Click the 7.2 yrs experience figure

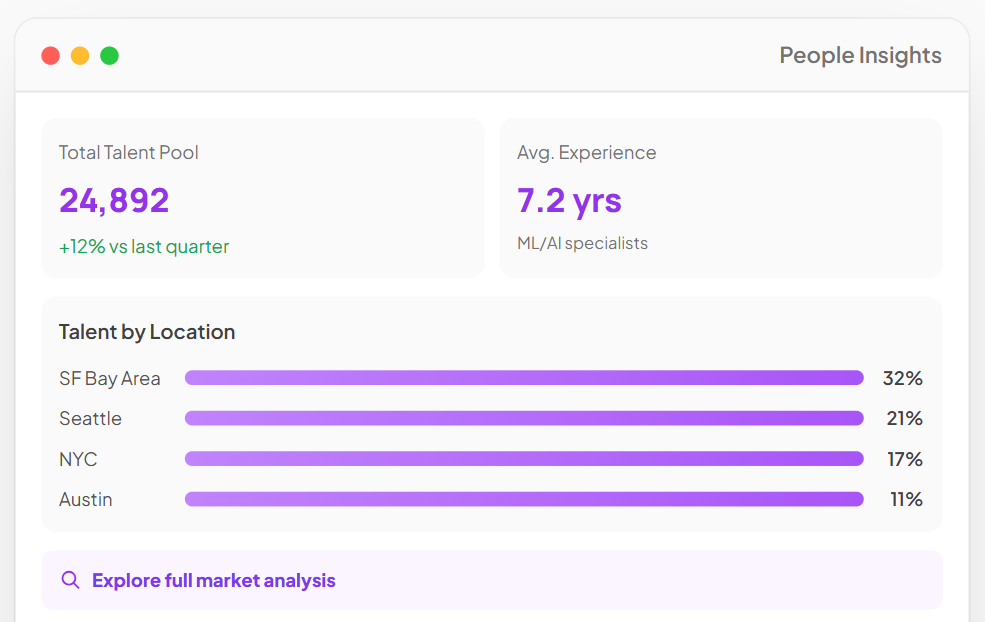click(x=569, y=202)
